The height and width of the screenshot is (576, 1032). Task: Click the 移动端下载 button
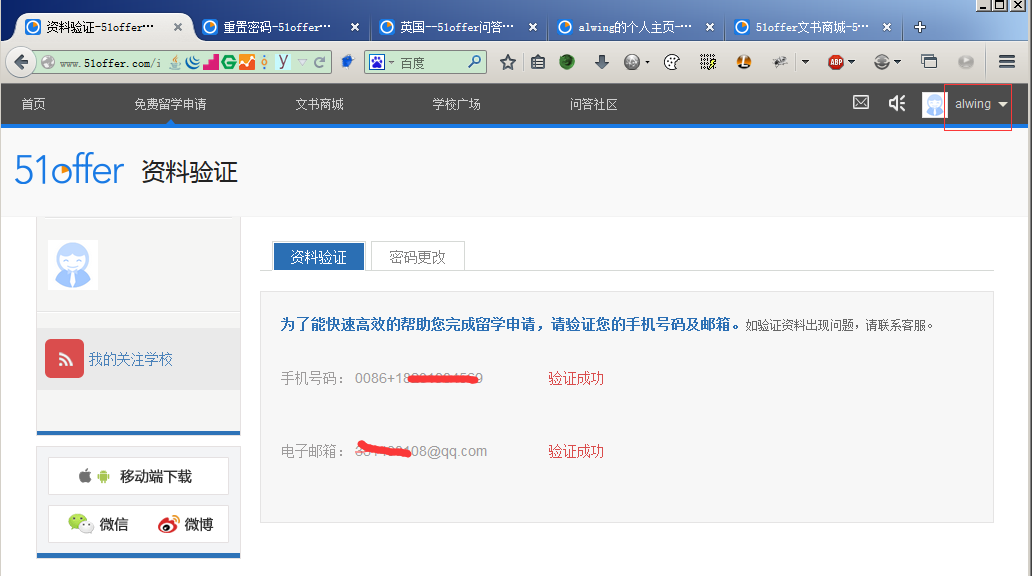coord(138,476)
